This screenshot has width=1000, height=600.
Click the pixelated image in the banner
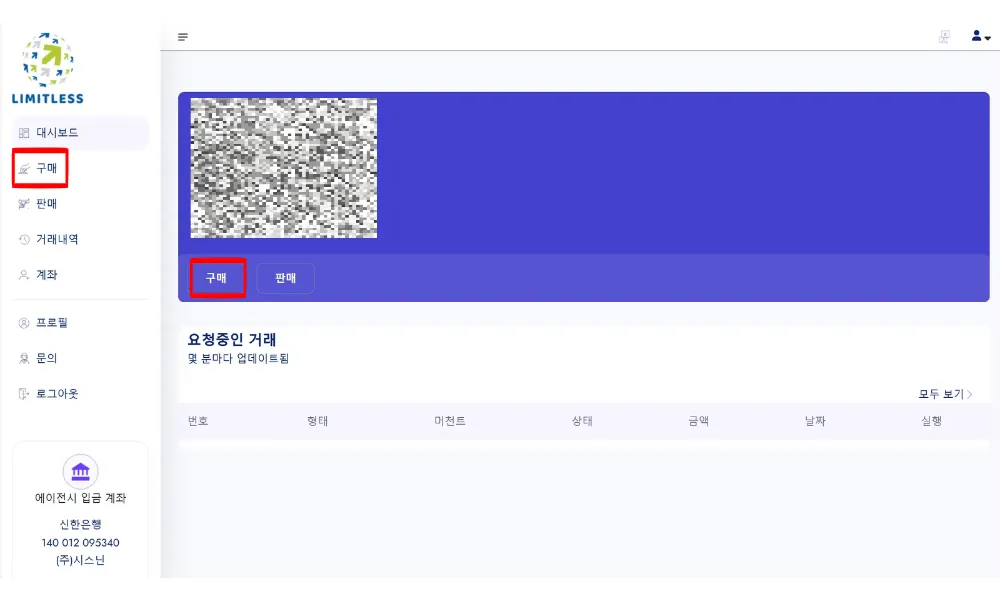284,168
